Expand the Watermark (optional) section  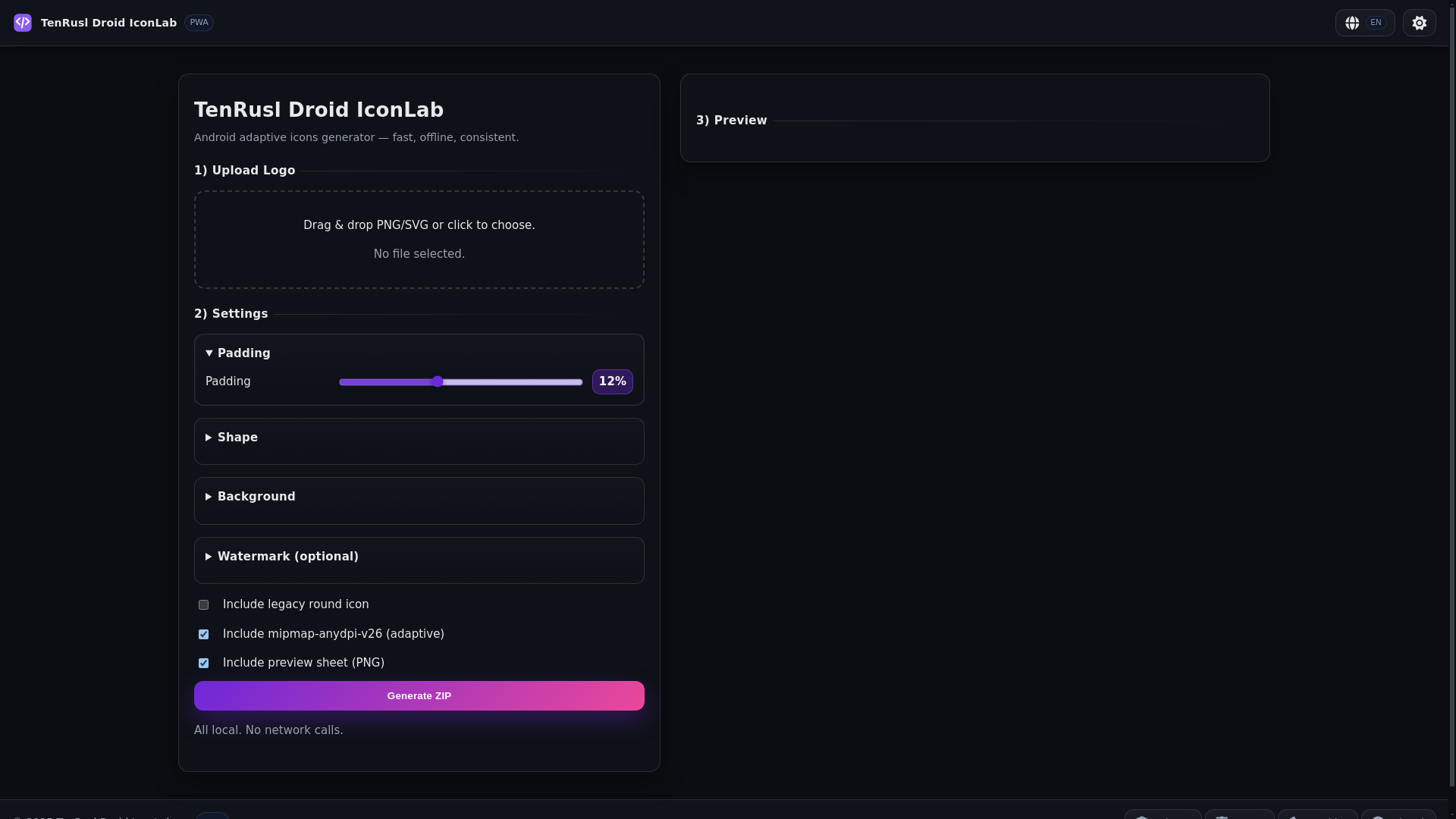[x=287, y=557]
